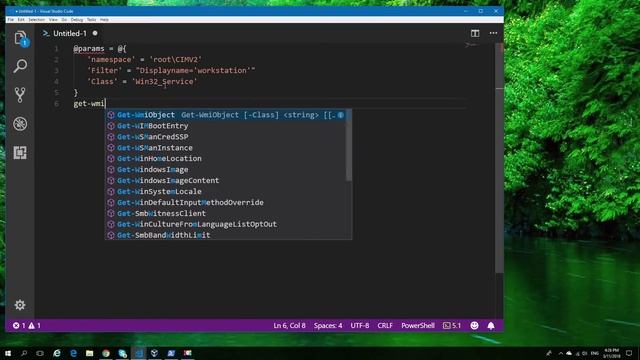
Task: Launch Internet Explorer from the taskbar
Action: [x=57, y=353]
